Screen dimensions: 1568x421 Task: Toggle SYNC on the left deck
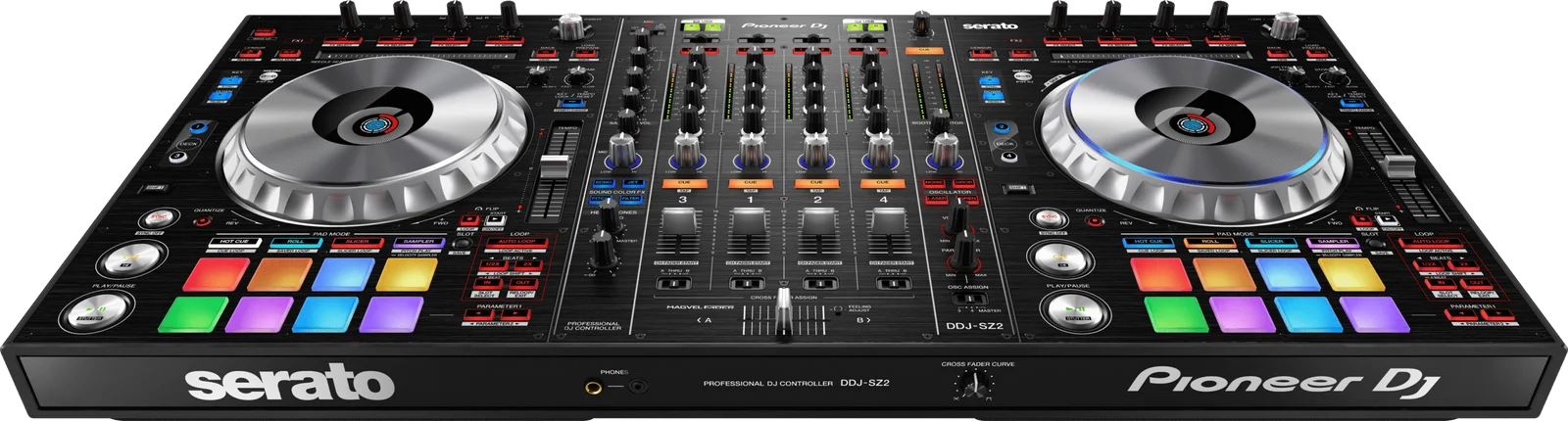[x=157, y=218]
